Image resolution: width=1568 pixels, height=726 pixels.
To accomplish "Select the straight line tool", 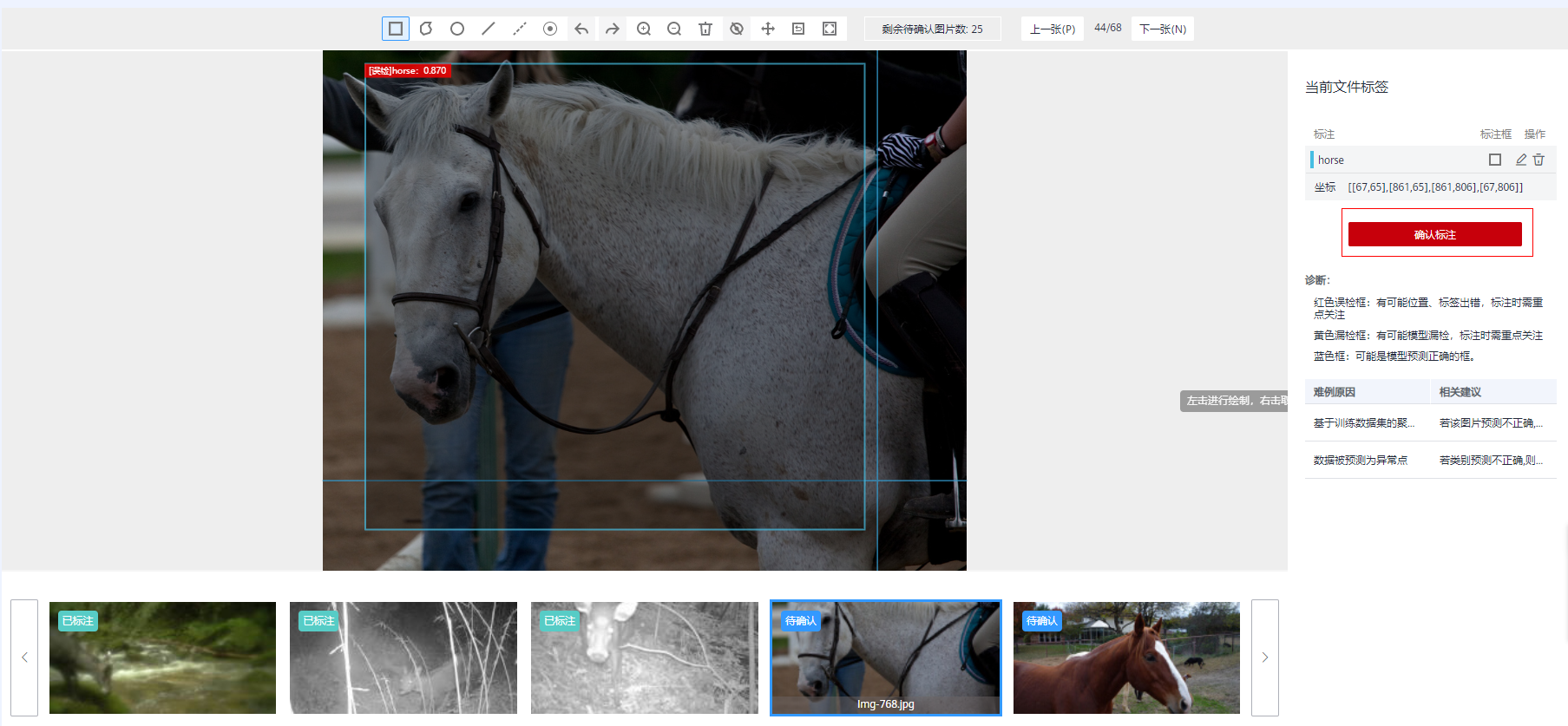I will 489,29.
